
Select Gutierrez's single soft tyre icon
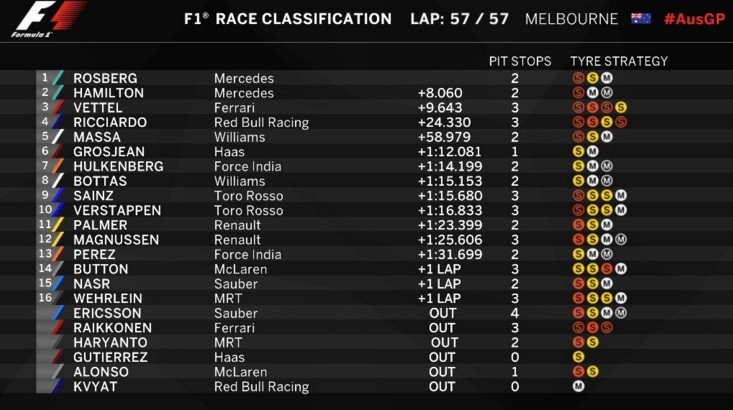(x=578, y=356)
